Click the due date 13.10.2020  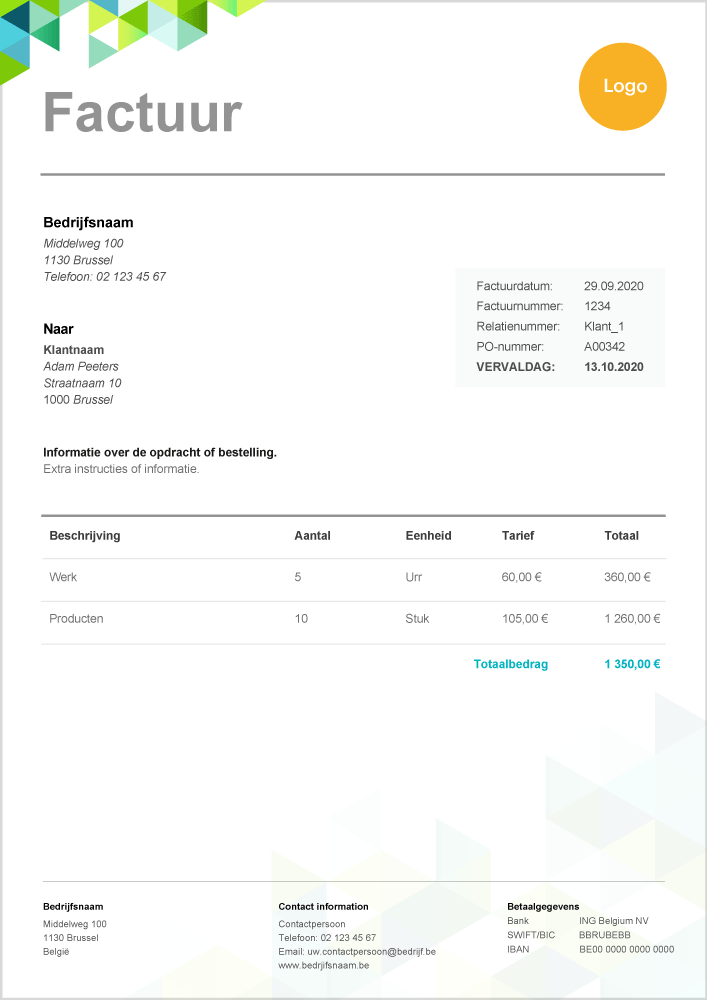pos(613,367)
